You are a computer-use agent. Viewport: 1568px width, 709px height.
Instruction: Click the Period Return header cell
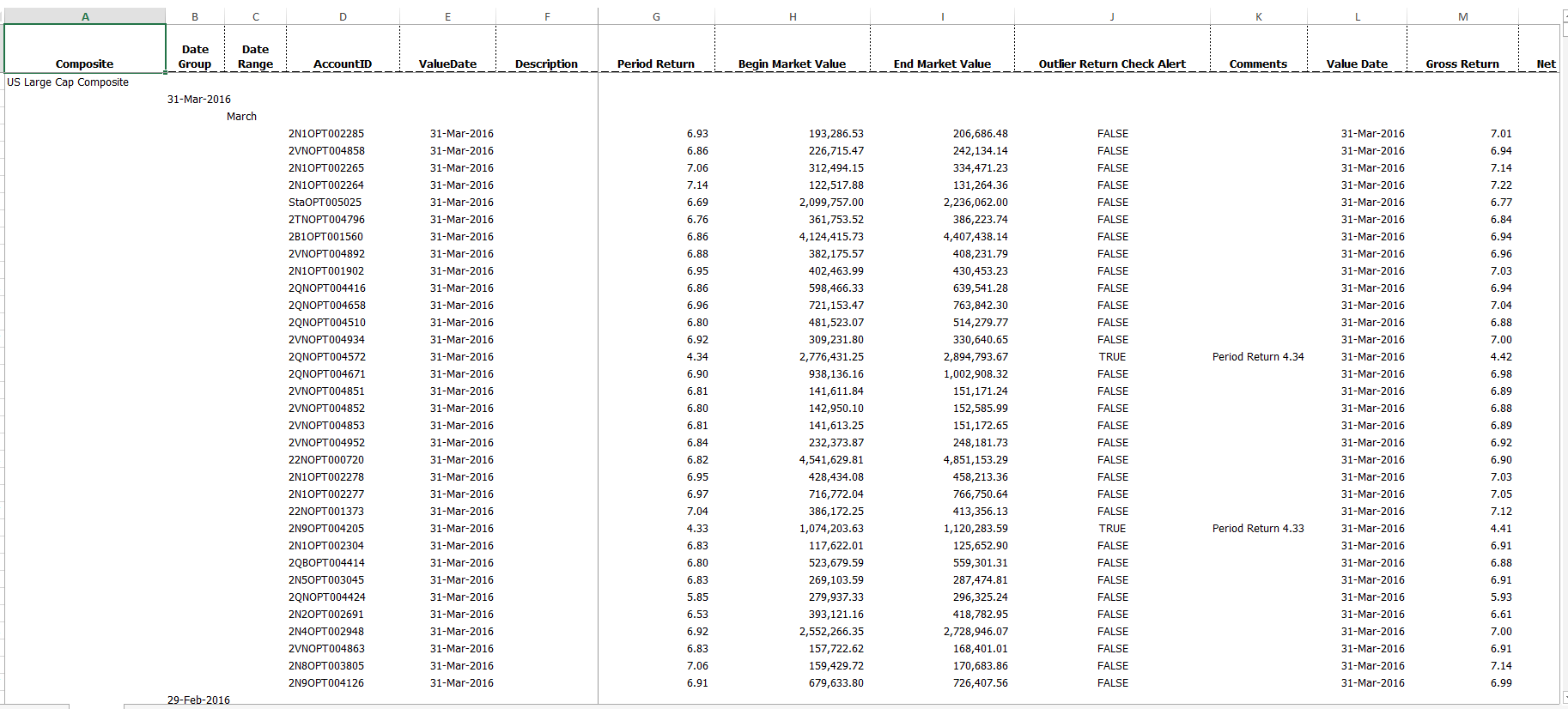click(655, 64)
